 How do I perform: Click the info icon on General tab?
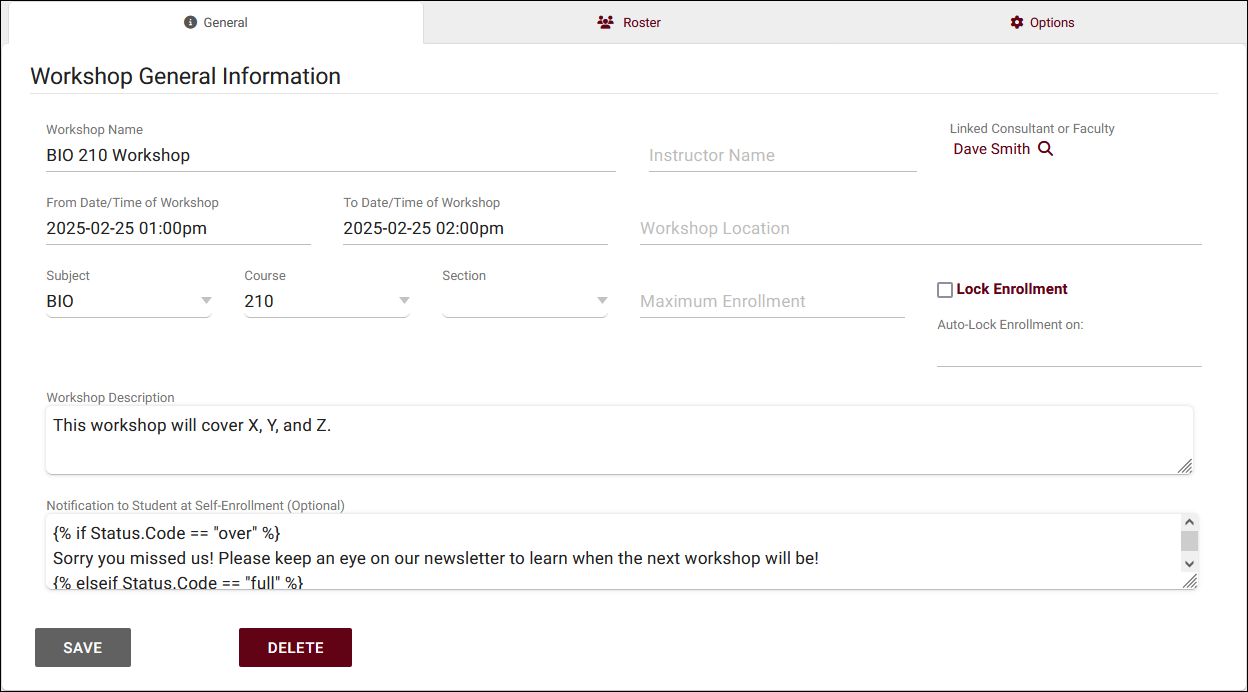[191, 22]
